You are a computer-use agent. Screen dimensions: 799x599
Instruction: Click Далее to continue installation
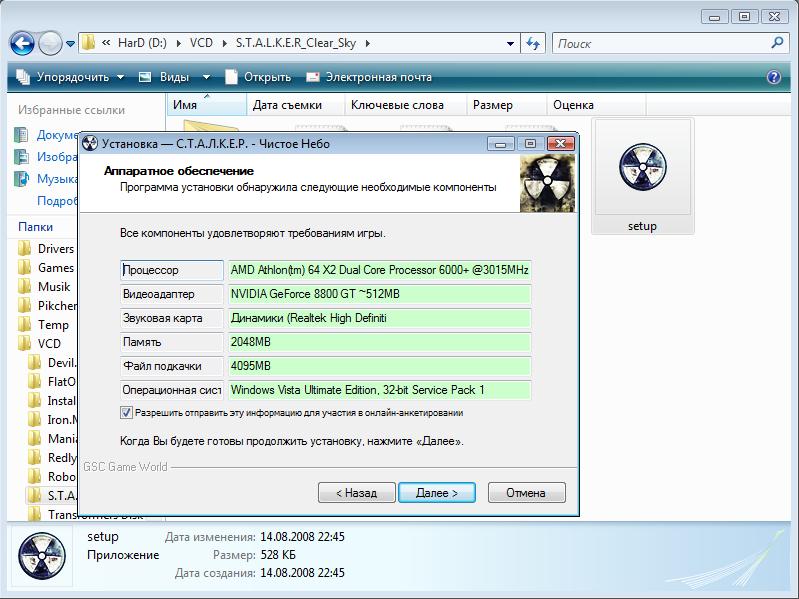[437, 493]
